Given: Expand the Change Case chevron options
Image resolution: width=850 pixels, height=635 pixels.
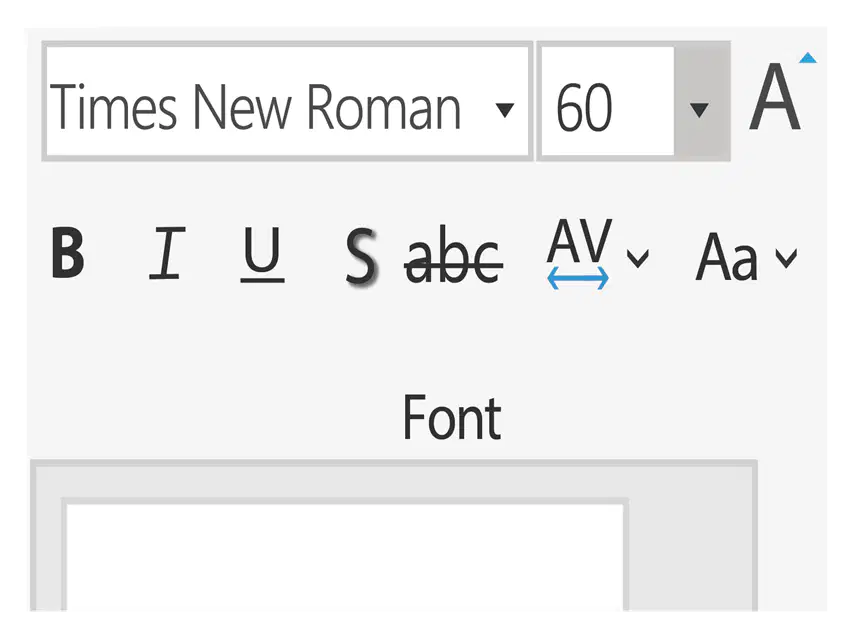Looking at the screenshot, I should [x=786, y=259].
